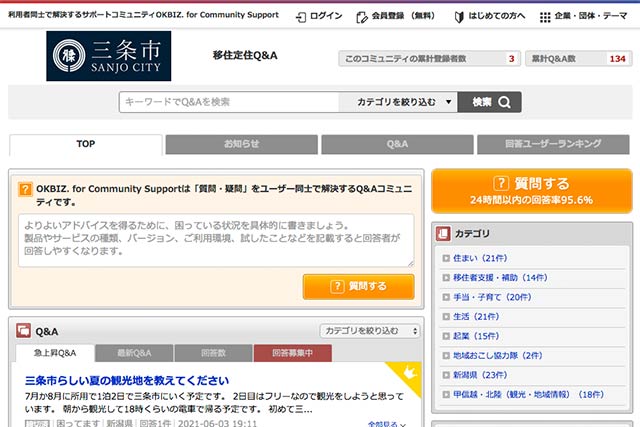Screen dimensions: 640x427
Task: Open the Q&A main tab
Action: pos(398,144)
